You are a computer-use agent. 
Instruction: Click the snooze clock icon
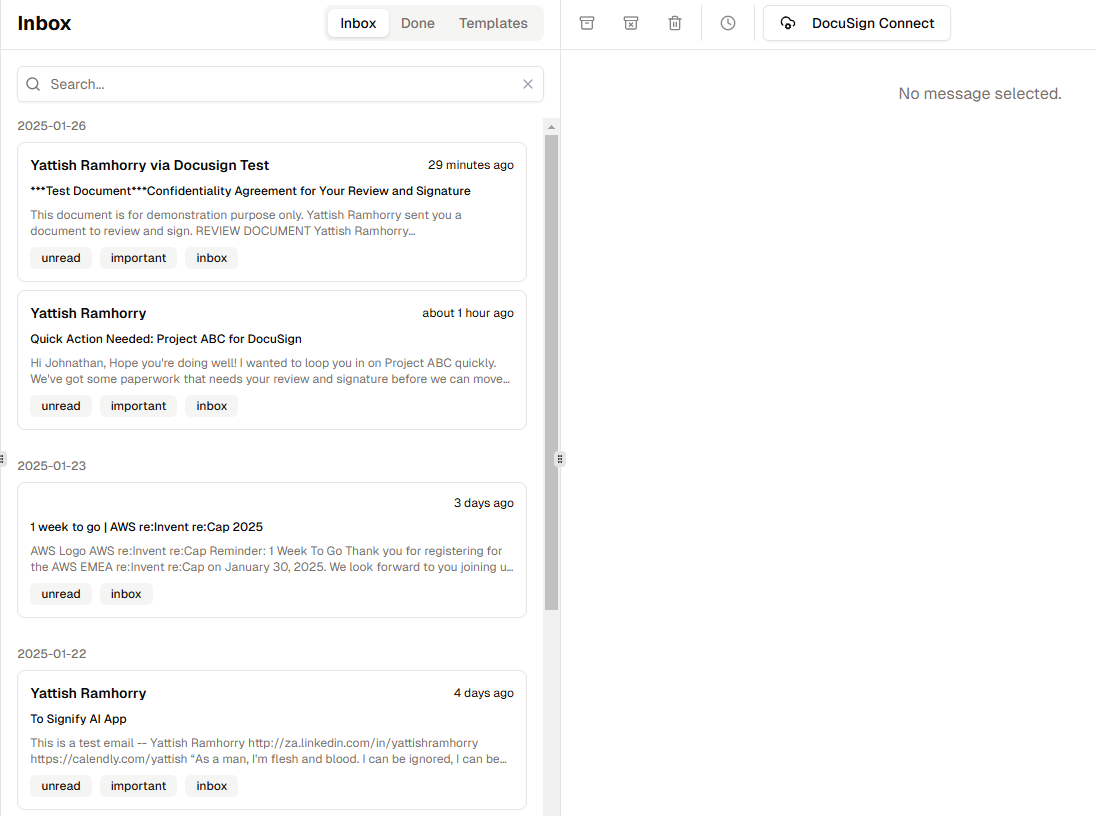click(728, 23)
